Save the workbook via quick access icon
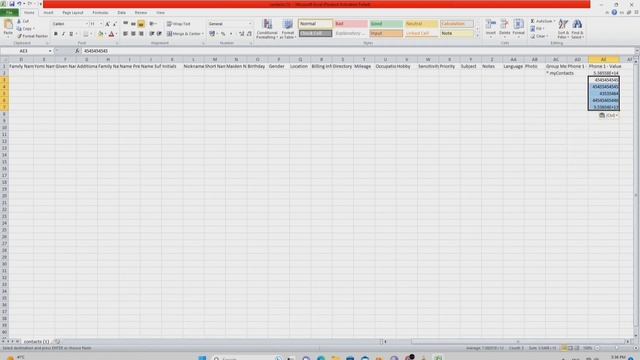 pos(12,4)
